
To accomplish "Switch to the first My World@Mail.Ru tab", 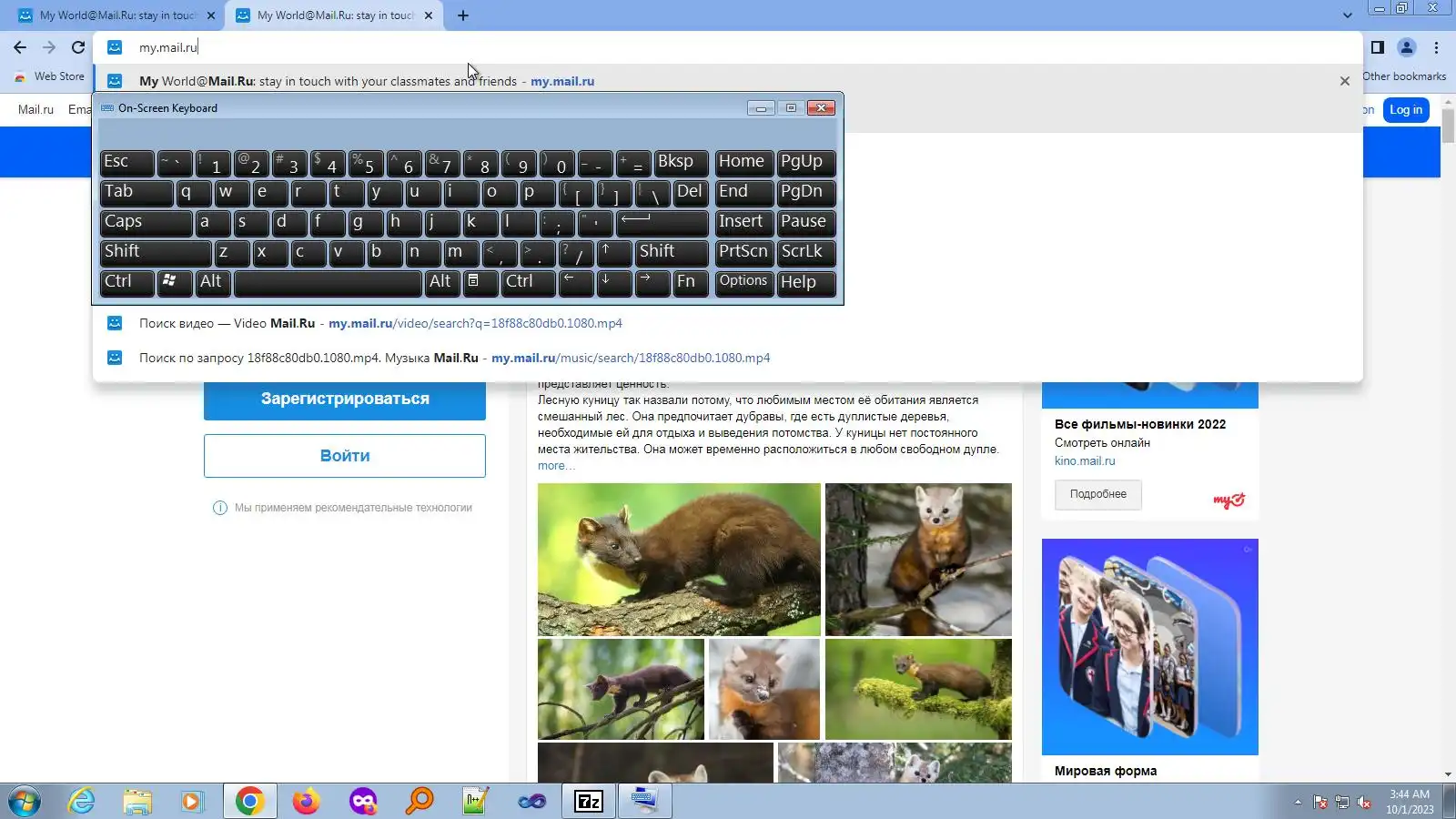I will [x=117, y=15].
